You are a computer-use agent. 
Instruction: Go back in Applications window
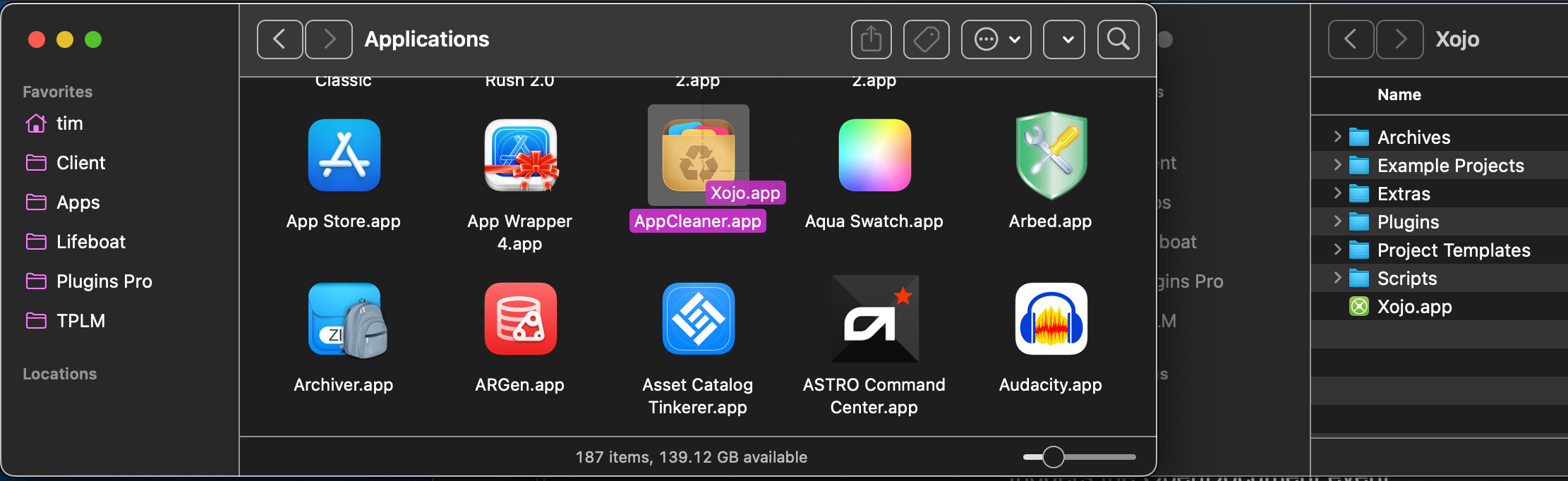(x=280, y=39)
